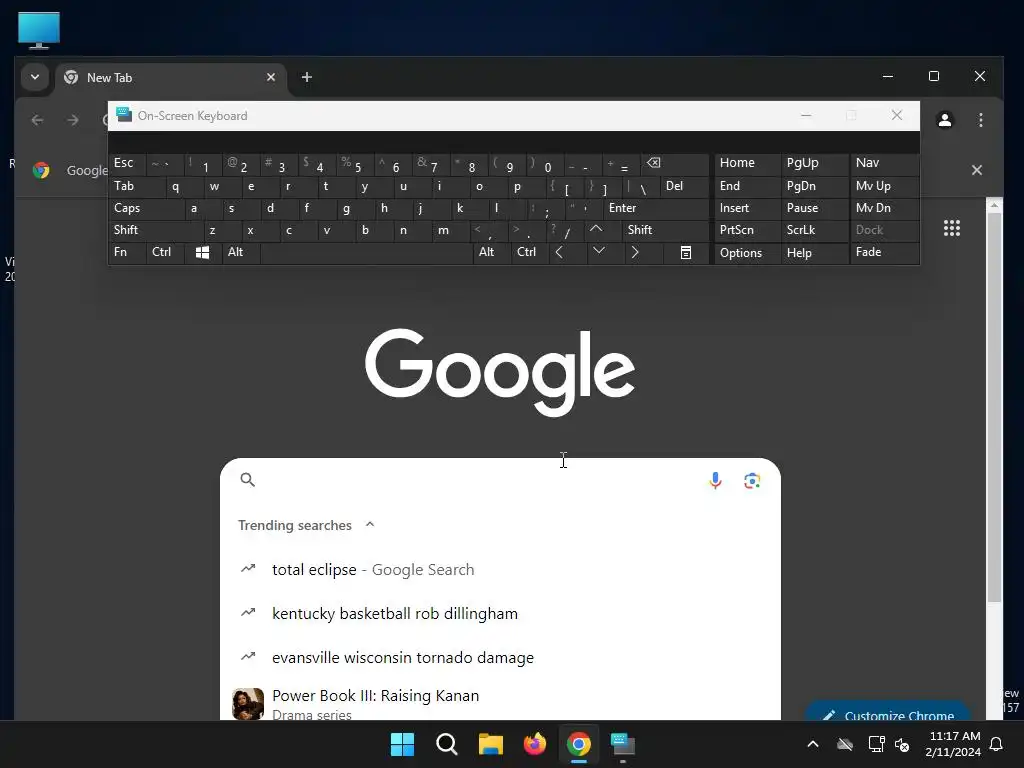Open Chrome's tab search dropdown
This screenshot has height=768, width=1024.
coord(35,77)
